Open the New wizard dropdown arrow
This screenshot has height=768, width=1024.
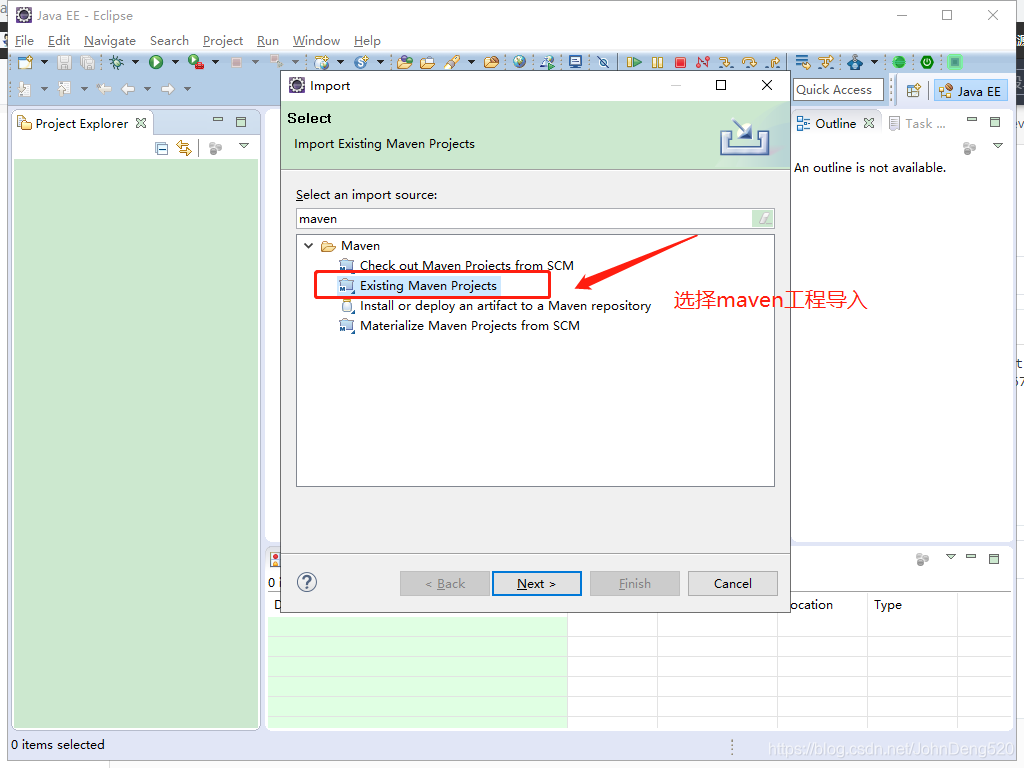coord(44,62)
